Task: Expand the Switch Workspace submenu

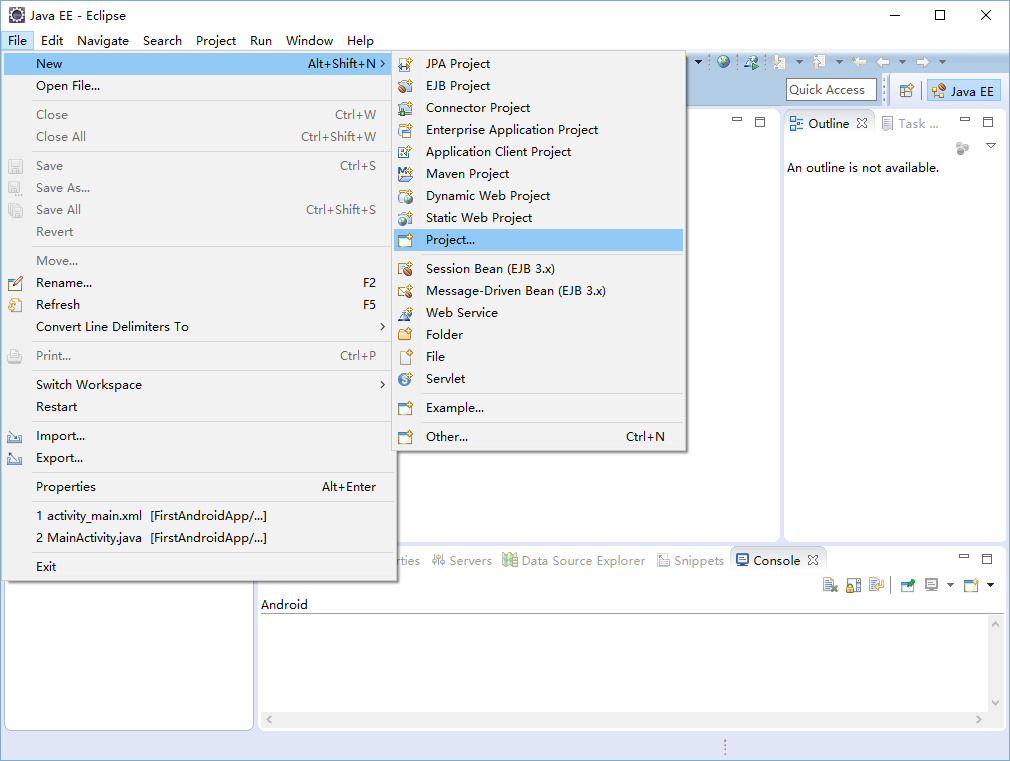Action: coord(198,385)
